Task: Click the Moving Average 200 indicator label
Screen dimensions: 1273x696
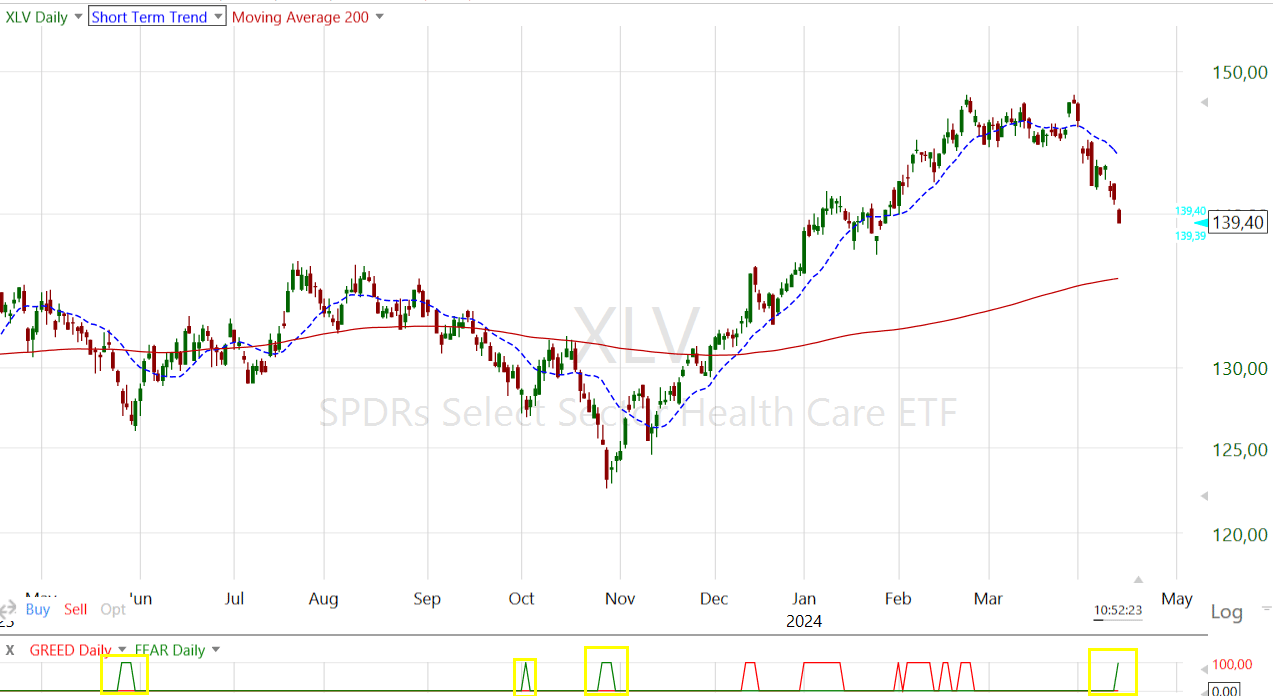Action: click(x=300, y=17)
